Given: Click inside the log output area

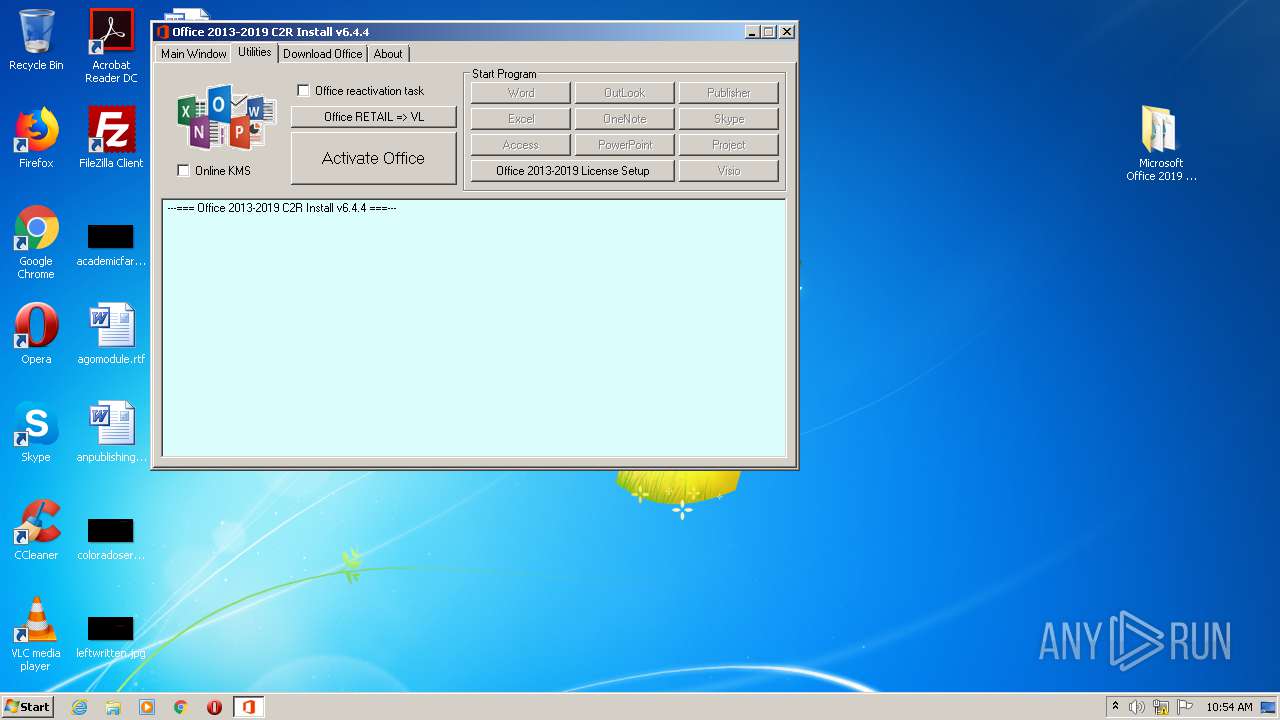Looking at the screenshot, I should tap(474, 328).
